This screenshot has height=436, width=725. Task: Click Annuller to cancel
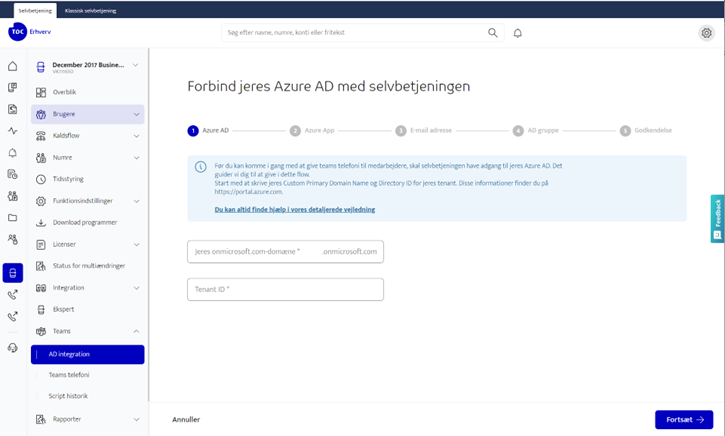coord(186,420)
